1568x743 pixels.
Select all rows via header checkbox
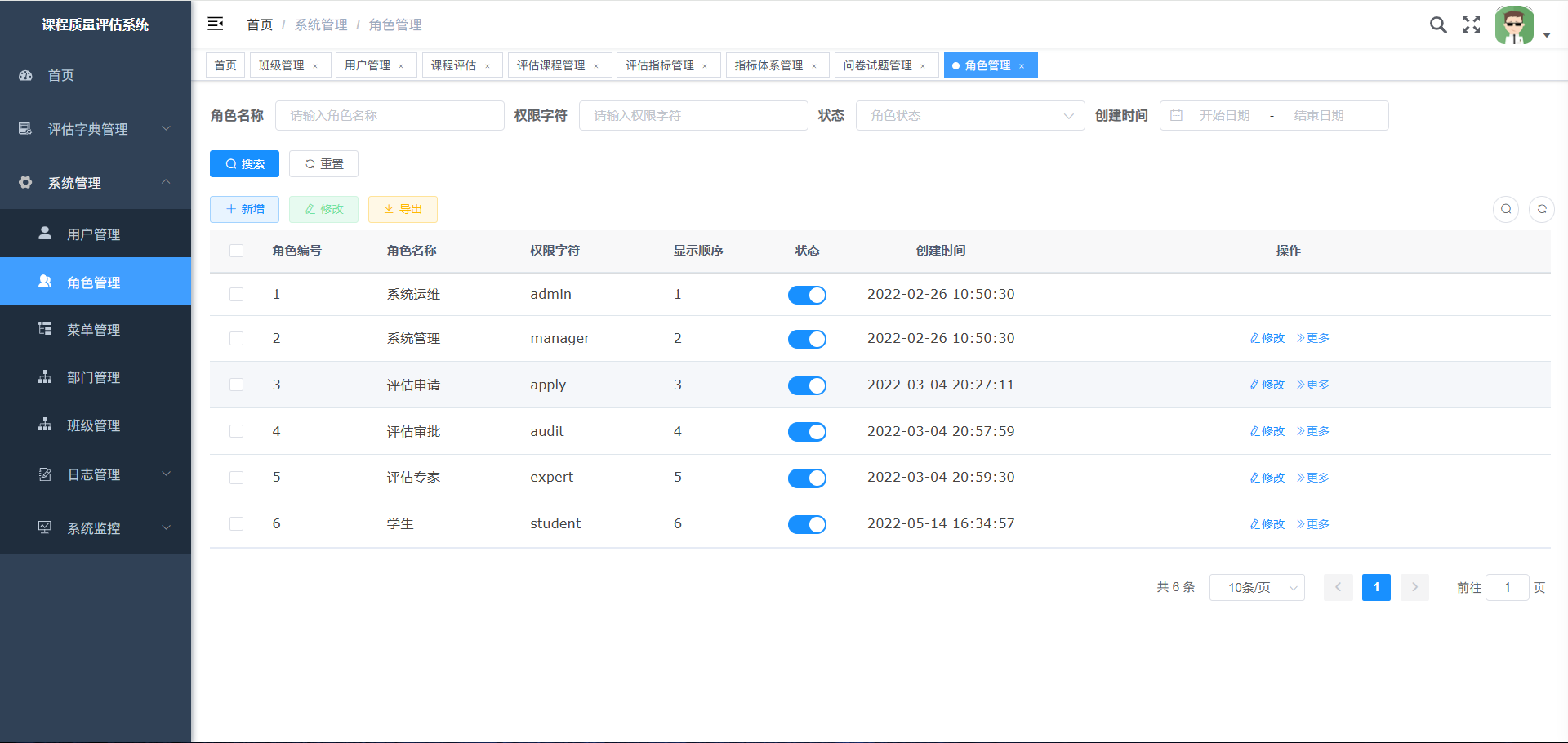pos(237,251)
